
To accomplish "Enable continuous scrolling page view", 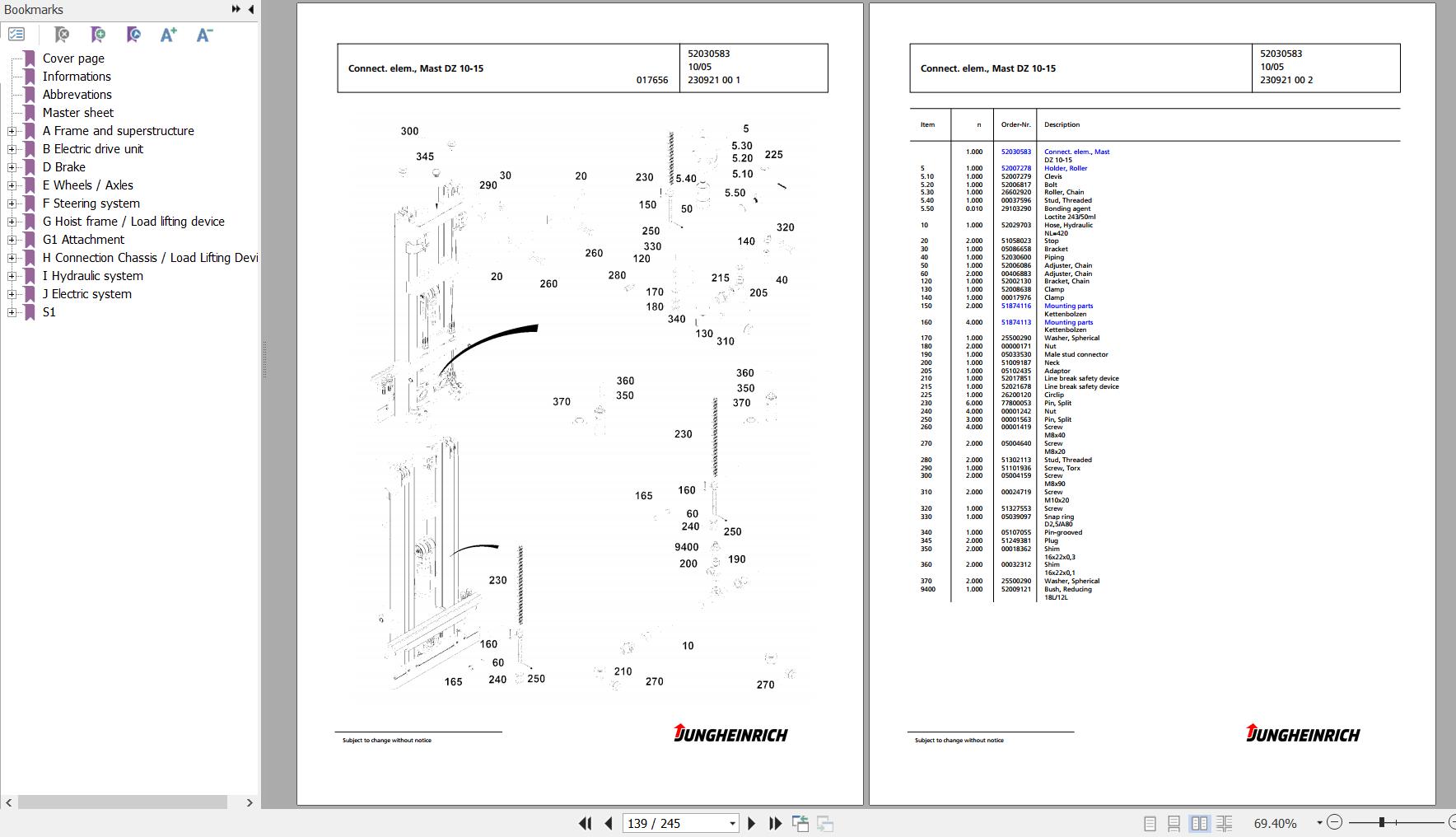I will coord(1174,823).
